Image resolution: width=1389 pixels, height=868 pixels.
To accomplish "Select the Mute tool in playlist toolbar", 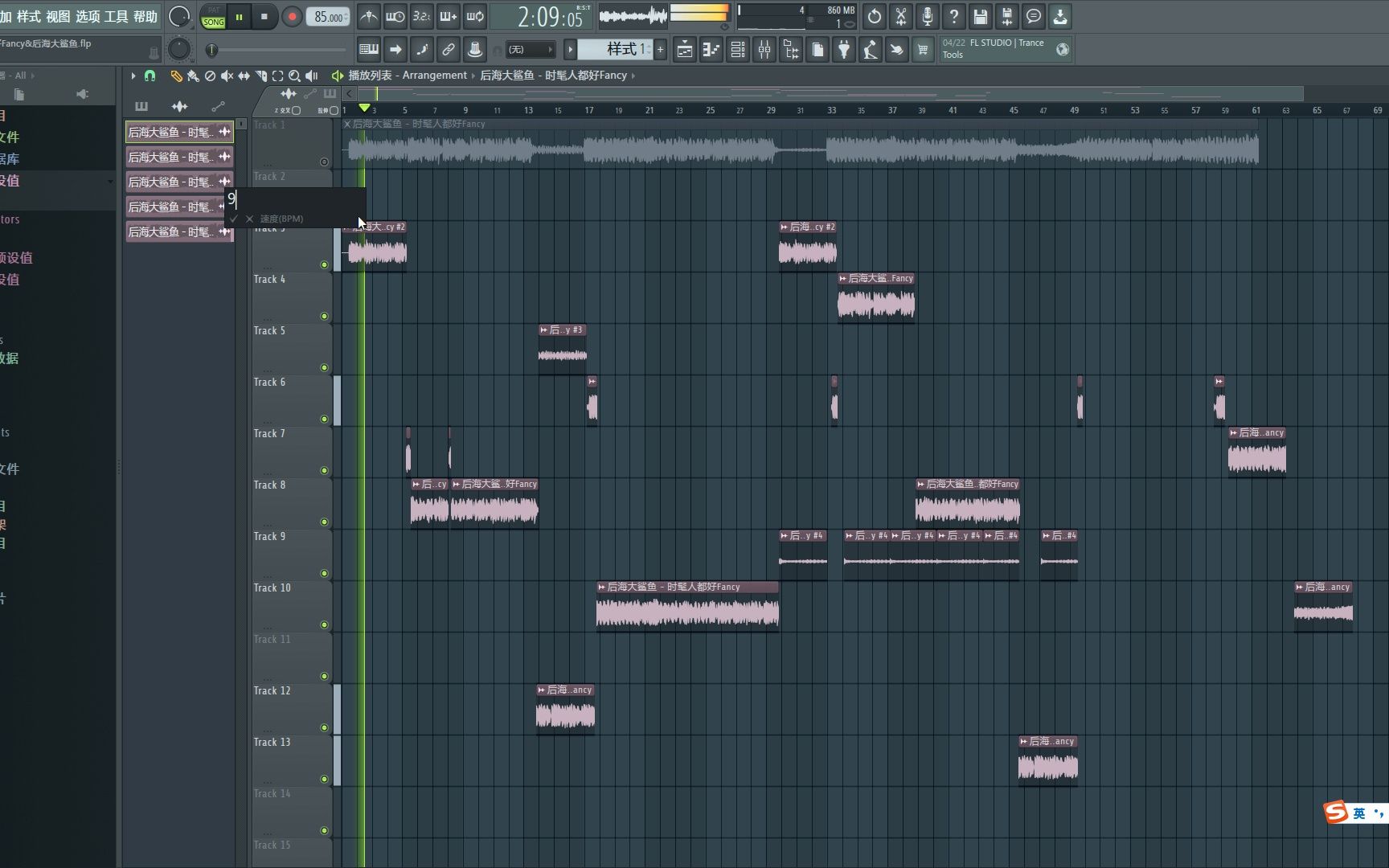I will [227, 76].
